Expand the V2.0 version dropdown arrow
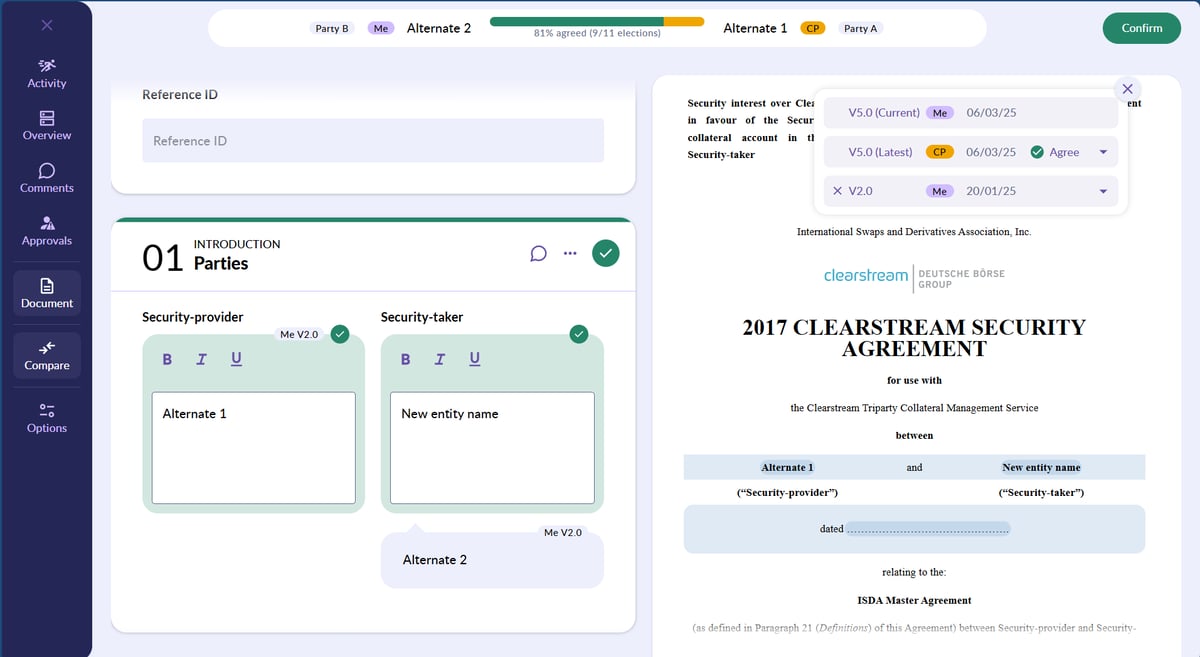The image size is (1200, 657). point(1103,191)
